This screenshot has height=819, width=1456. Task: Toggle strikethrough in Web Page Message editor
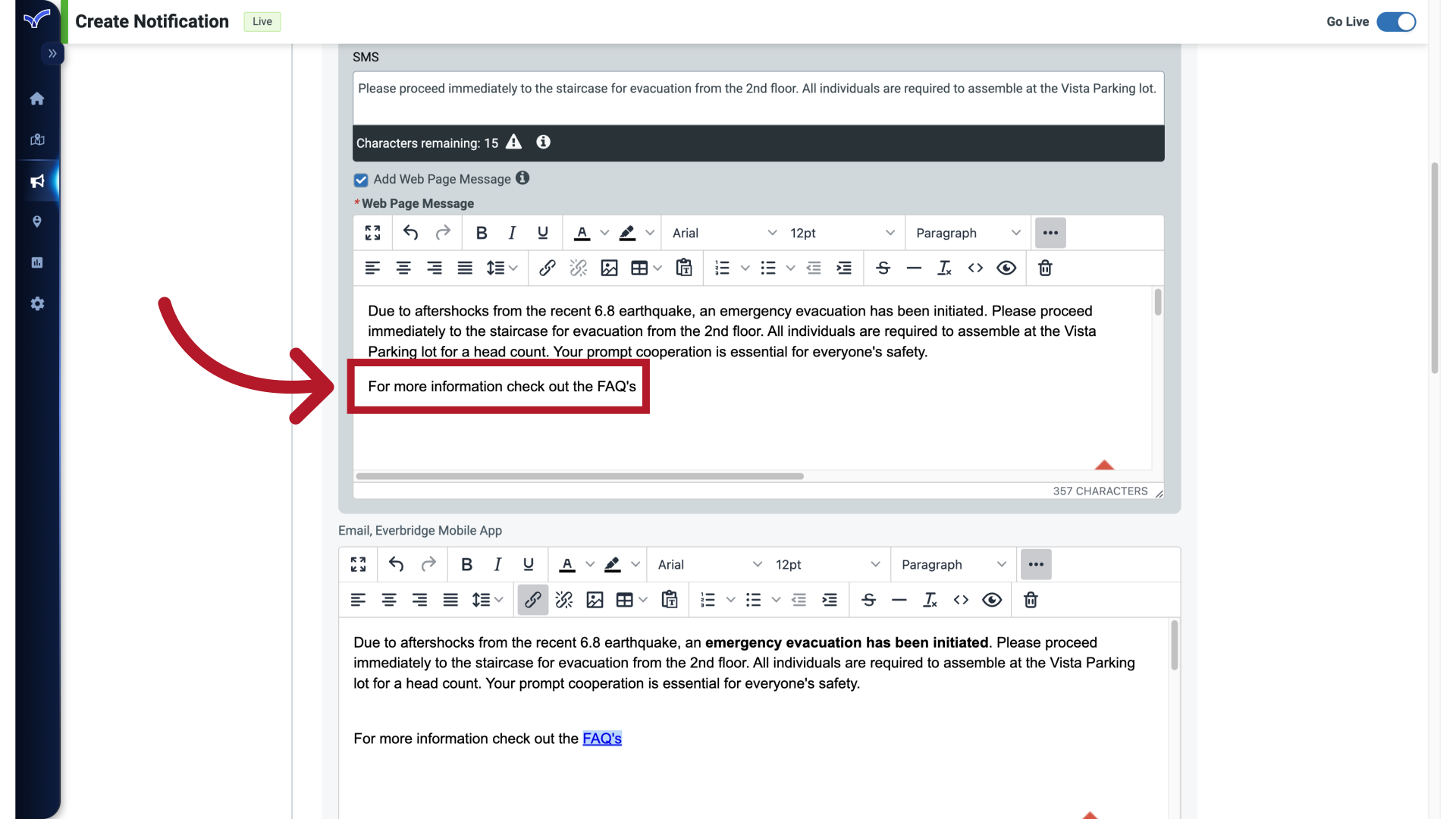[x=883, y=268]
